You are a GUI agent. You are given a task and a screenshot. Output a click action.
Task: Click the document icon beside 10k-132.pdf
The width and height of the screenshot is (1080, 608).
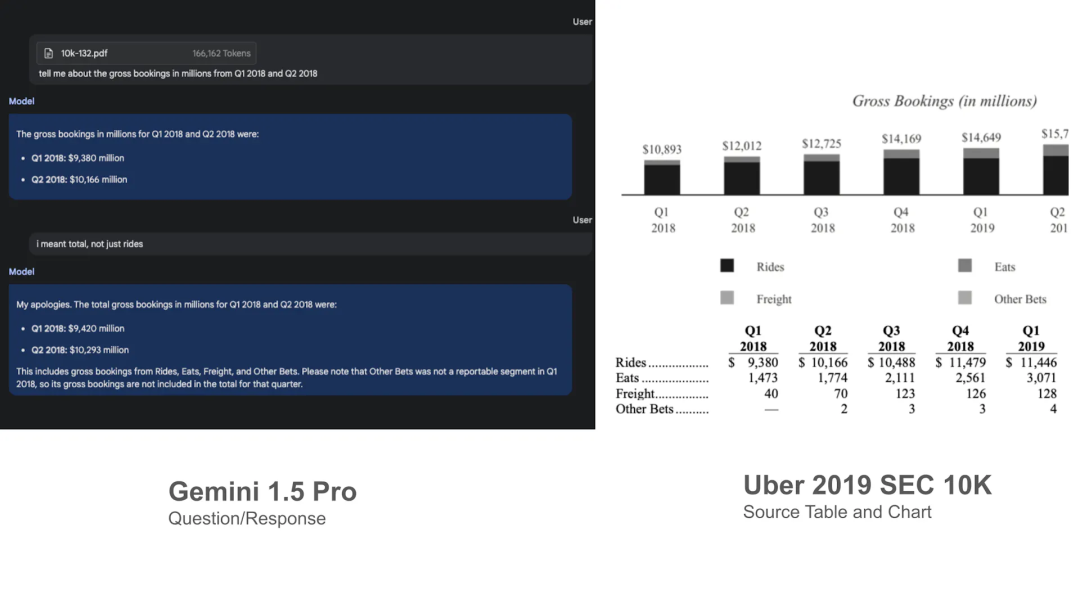[x=48, y=53]
